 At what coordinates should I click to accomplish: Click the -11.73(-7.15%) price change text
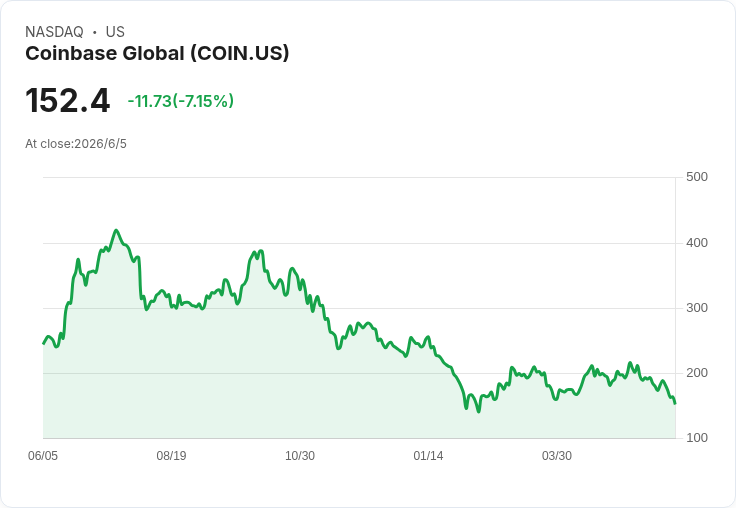click(181, 101)
